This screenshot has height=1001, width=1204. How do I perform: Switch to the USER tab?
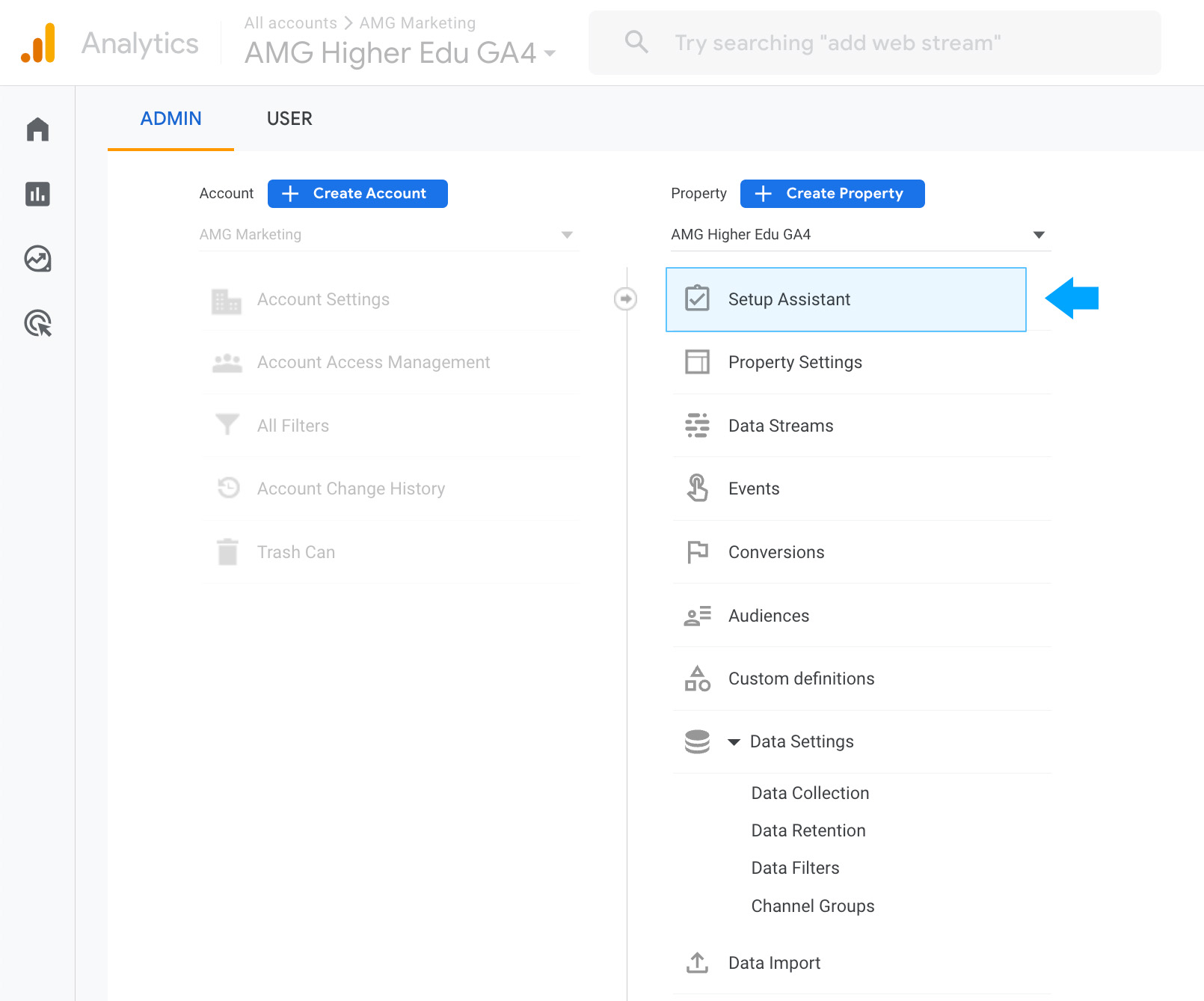[289, 119]
